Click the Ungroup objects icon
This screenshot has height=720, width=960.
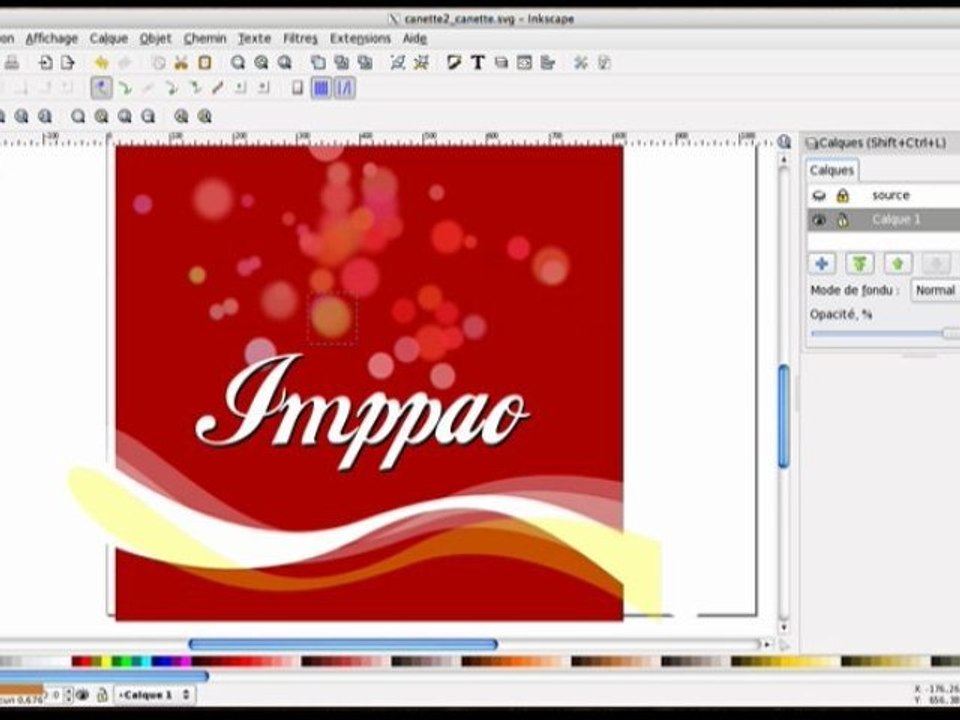[x=421, y=62]
